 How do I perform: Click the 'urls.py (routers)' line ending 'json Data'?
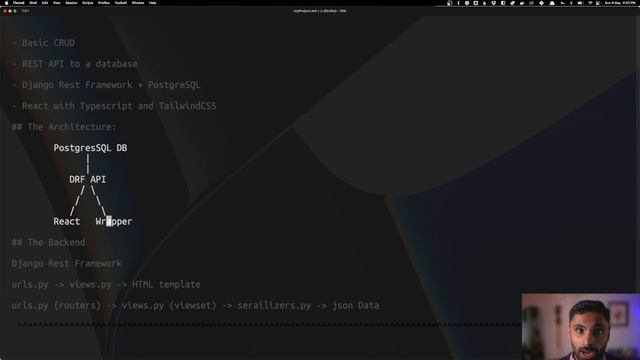196,305
